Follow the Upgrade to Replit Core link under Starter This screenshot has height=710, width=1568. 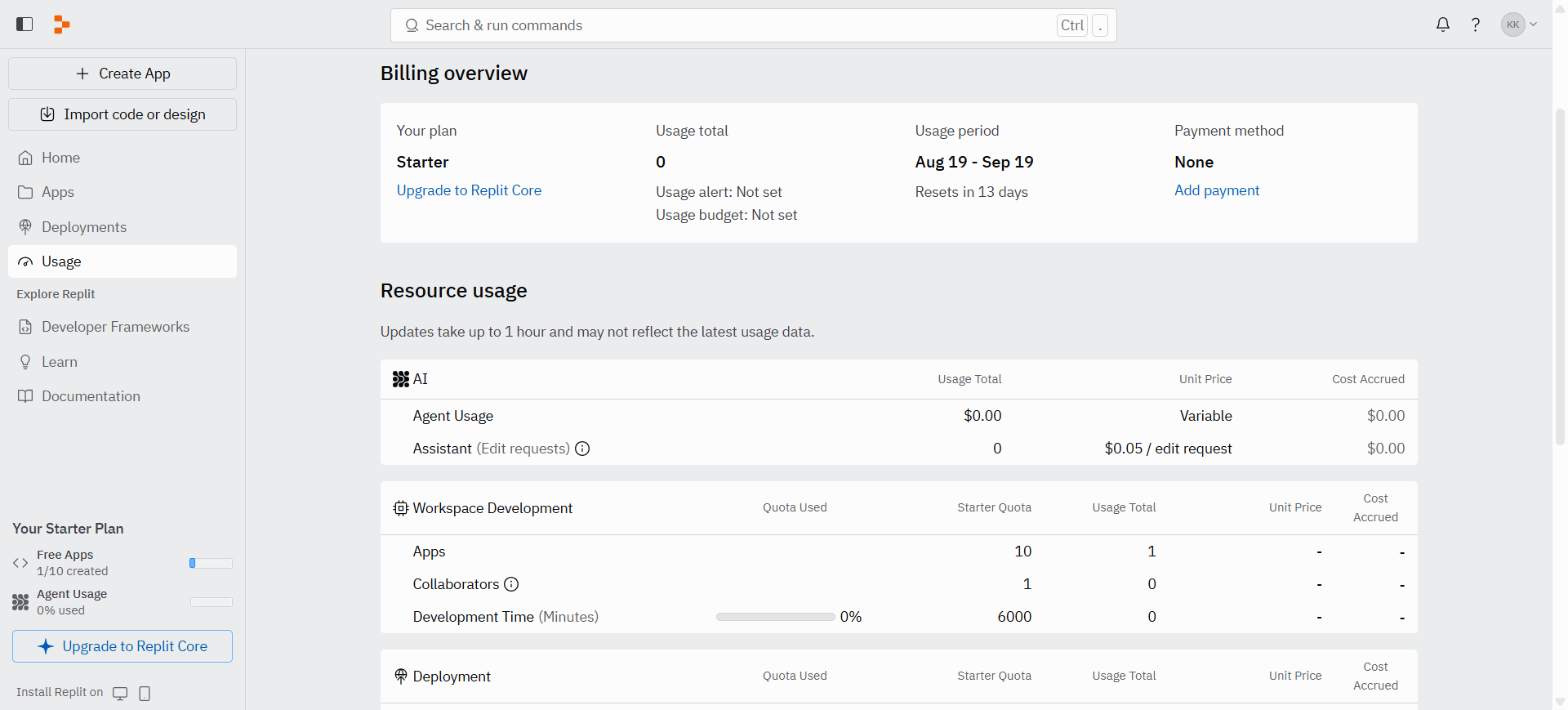point(469,190)
